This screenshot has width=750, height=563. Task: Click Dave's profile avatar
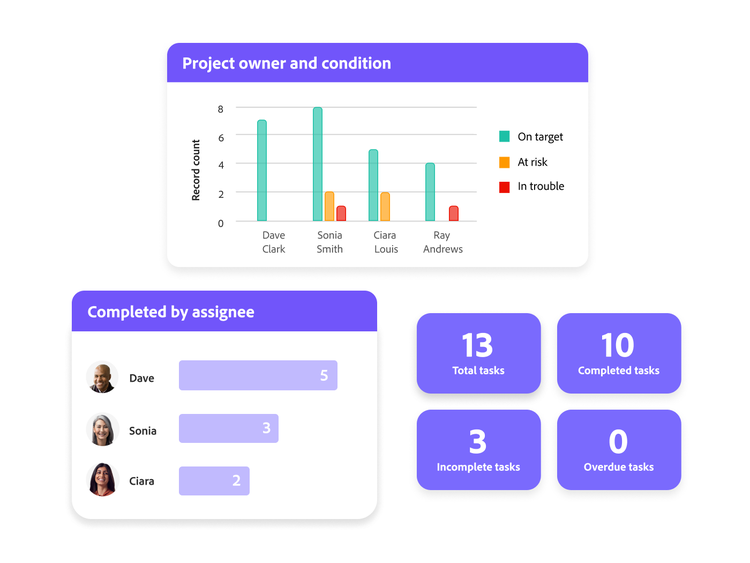pos(102,378)
